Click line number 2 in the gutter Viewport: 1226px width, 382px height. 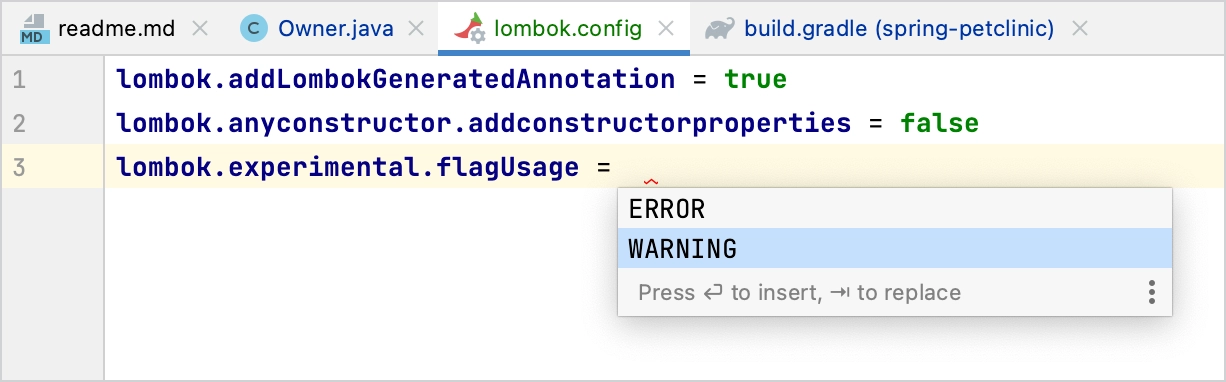[x=20, y=124]
